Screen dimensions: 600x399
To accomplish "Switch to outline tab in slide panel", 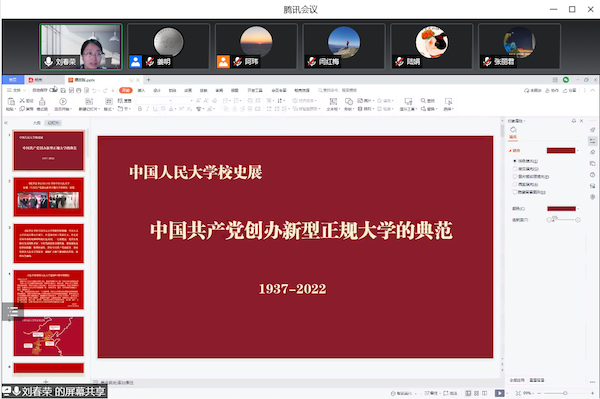I will 36,123.
